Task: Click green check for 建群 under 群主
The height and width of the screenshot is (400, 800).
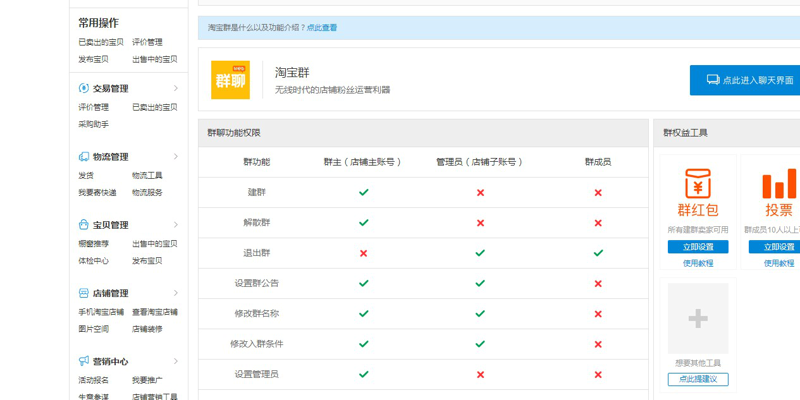Action: click(x=363, y=192)
